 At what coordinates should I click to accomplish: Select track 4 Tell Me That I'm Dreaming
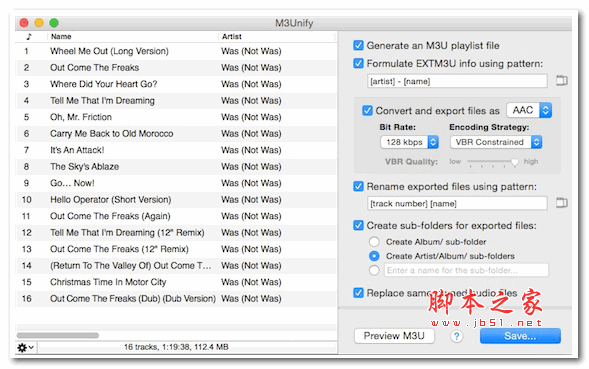176,101
